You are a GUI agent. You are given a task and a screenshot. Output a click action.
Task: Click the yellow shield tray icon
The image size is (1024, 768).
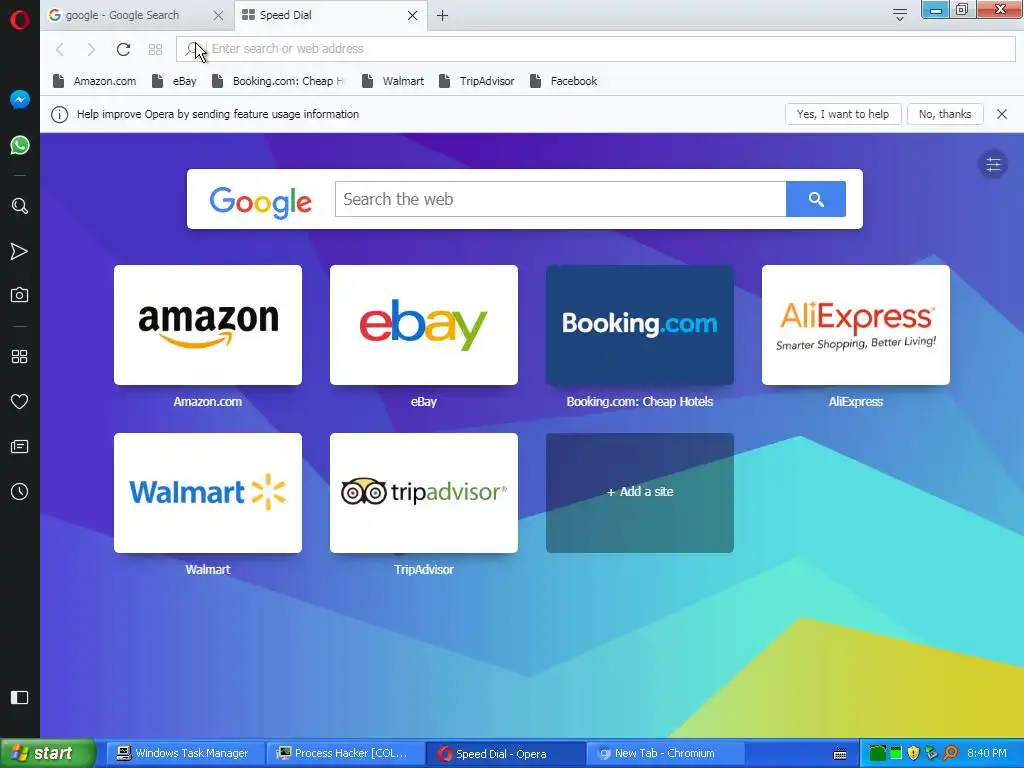point(914,754)
